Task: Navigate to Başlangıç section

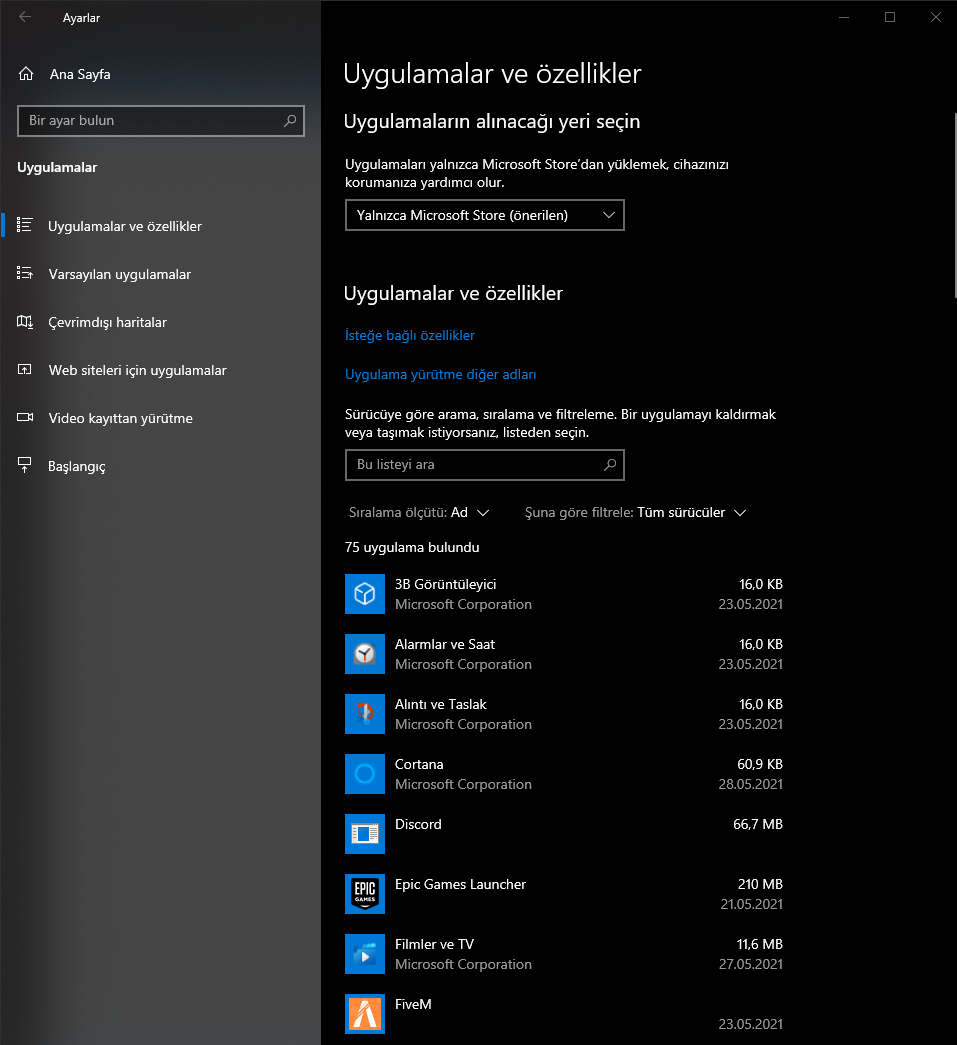Action: click(77, 466)
